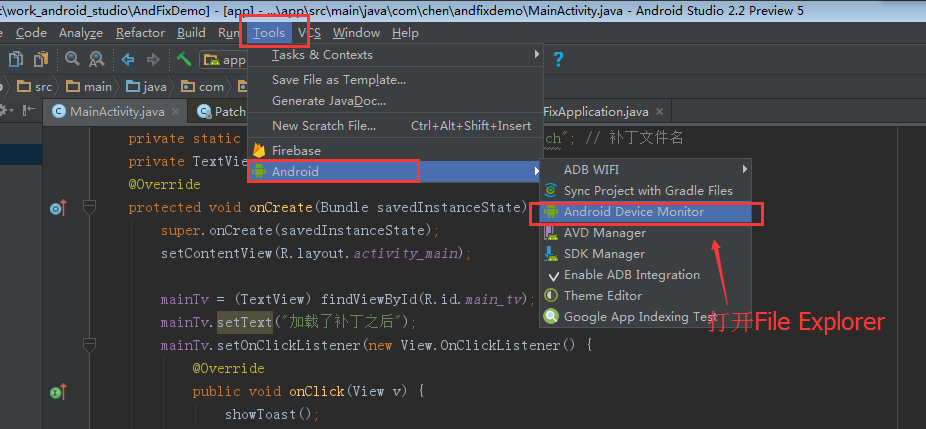Screen dimensions: 926x429
Task: Click the Find magnifier icon
Action: [x=72, y=59]
